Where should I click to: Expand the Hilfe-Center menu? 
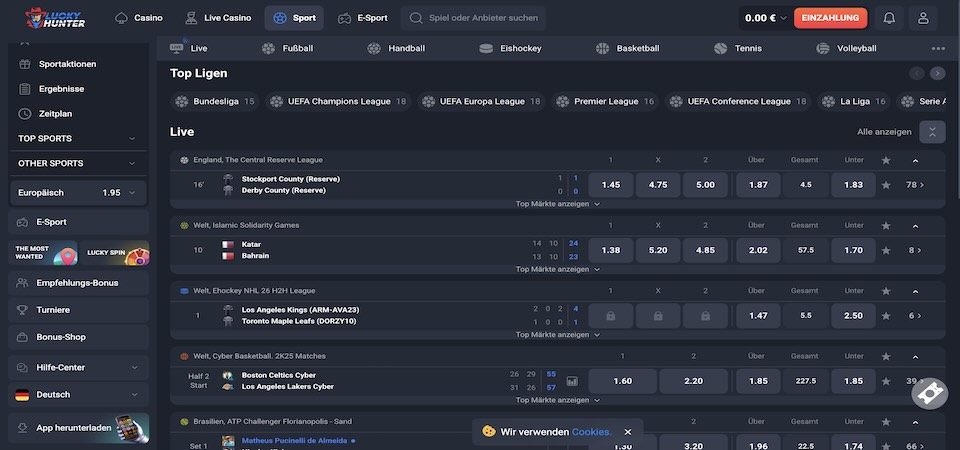pyautogui.click(x=78, y=367)
